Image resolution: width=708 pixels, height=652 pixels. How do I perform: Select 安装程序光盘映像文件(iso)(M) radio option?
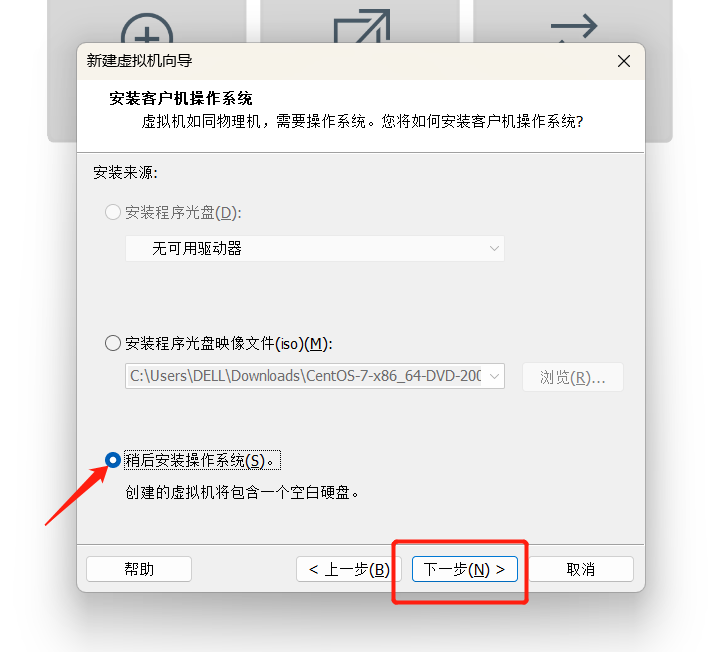[112, 343]
